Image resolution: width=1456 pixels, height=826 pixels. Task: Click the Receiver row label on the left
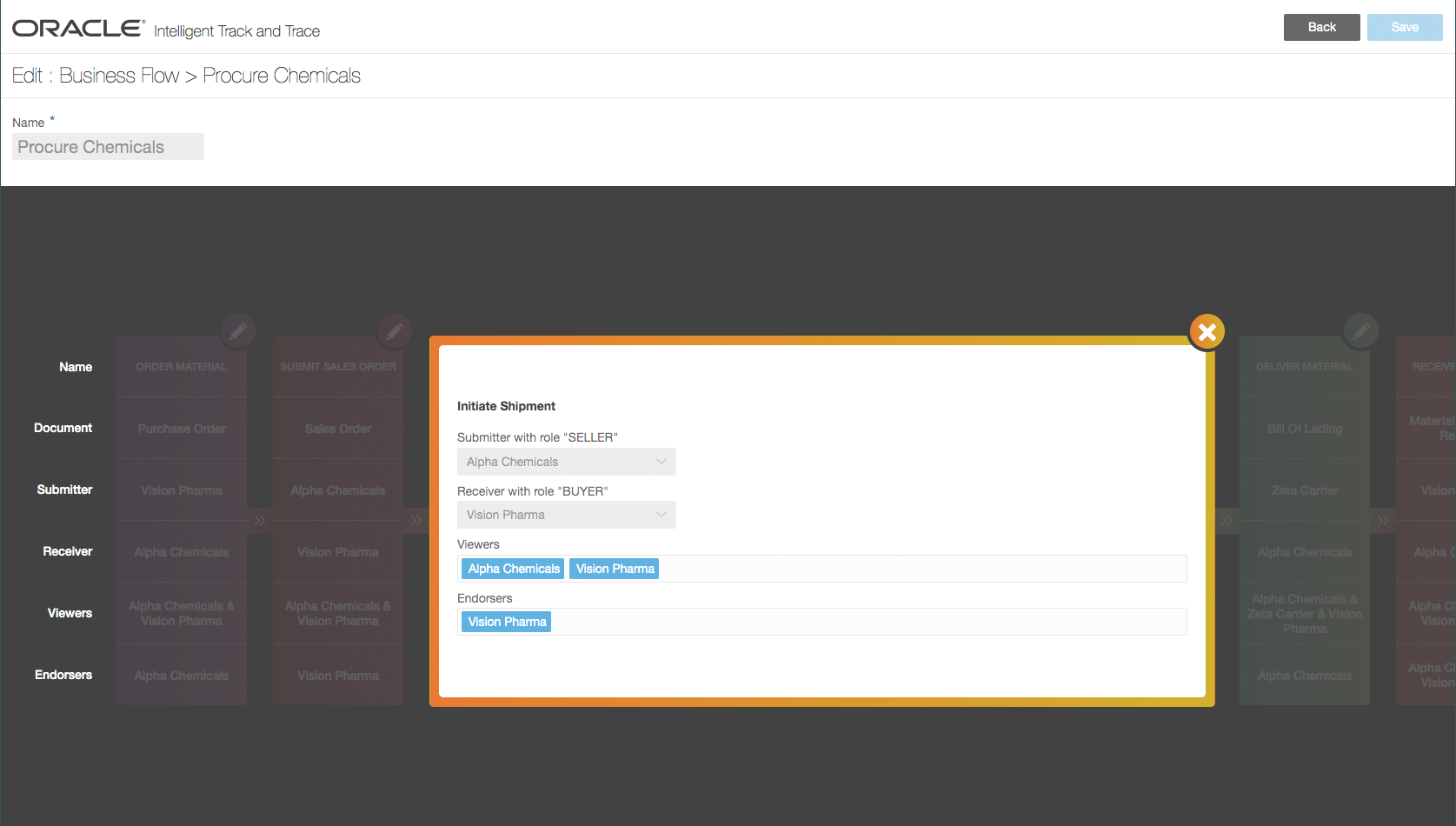(x=68, y=551)
